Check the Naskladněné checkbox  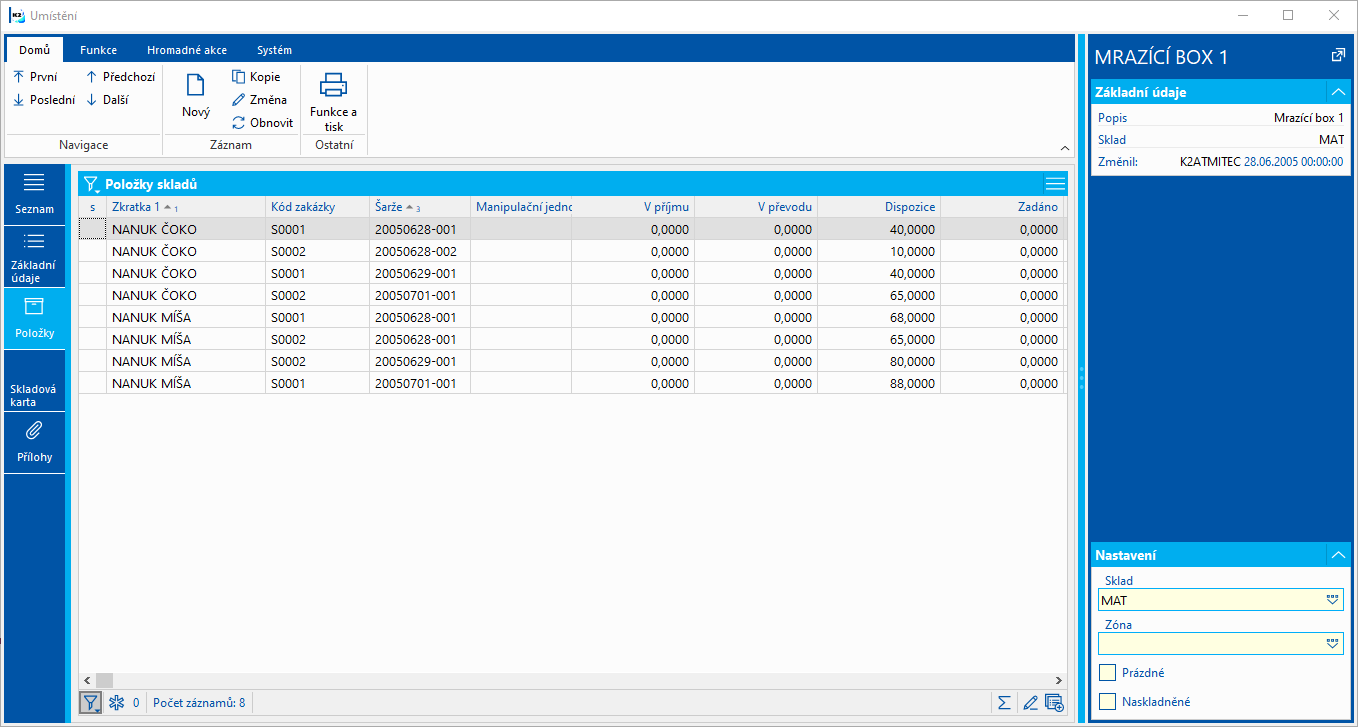(x=1107, y=702)
